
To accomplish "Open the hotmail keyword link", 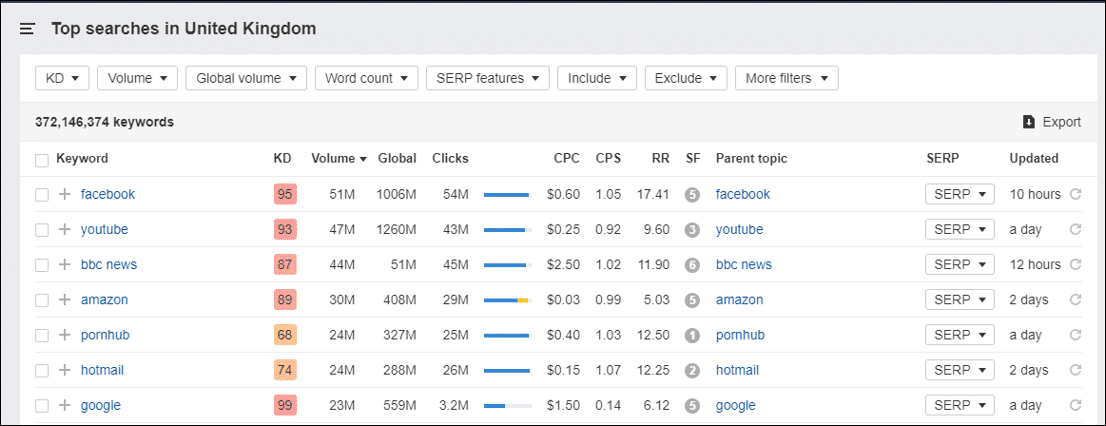I will [x=102, y=370].
